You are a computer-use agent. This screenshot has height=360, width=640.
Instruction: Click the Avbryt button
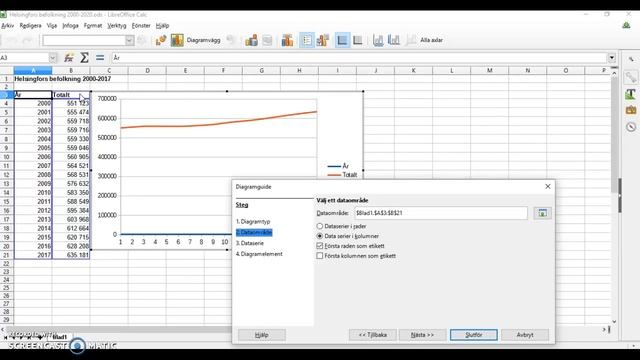[525, 335]
